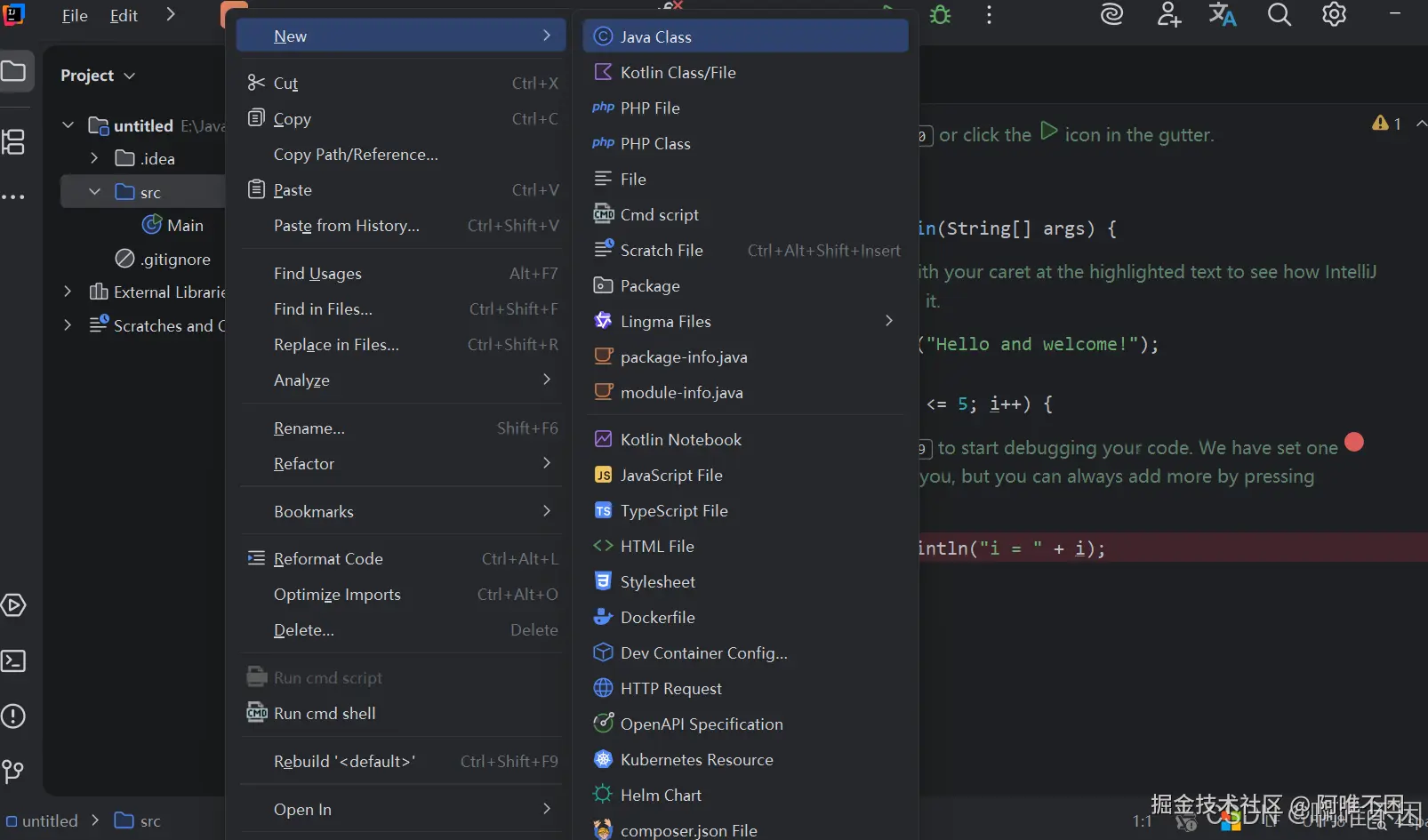This screenshot has height=840, width=1428.
Task: Click the breakpoint red dot in editor
Action: 1354,442
